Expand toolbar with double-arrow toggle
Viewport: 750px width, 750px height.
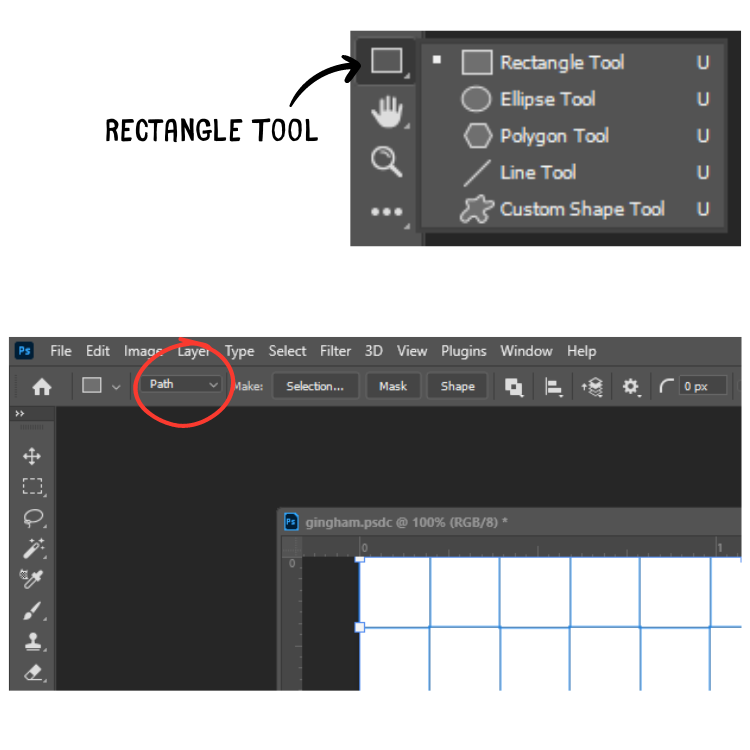[20, 413]
